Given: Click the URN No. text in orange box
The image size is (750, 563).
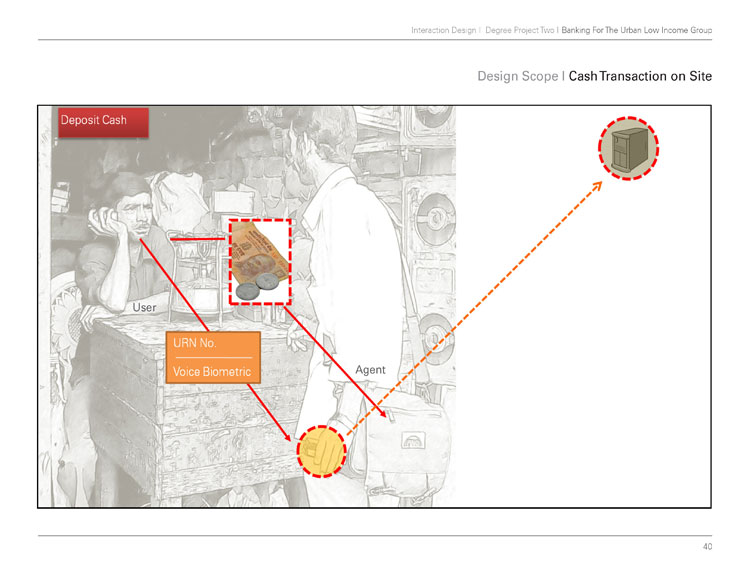Looking at the screenshot, I should [x=195, y=343].
